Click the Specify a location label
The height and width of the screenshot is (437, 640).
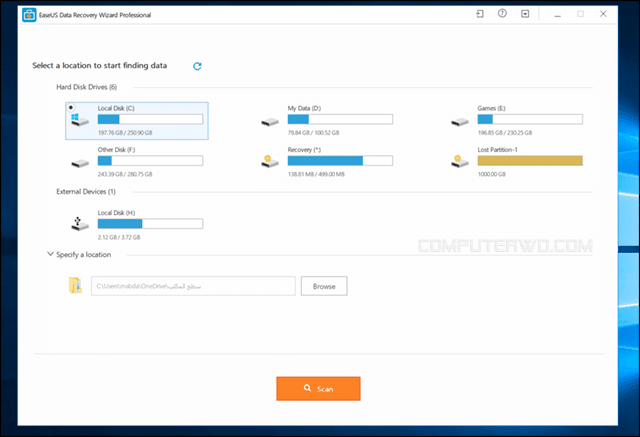coord(84,255)
